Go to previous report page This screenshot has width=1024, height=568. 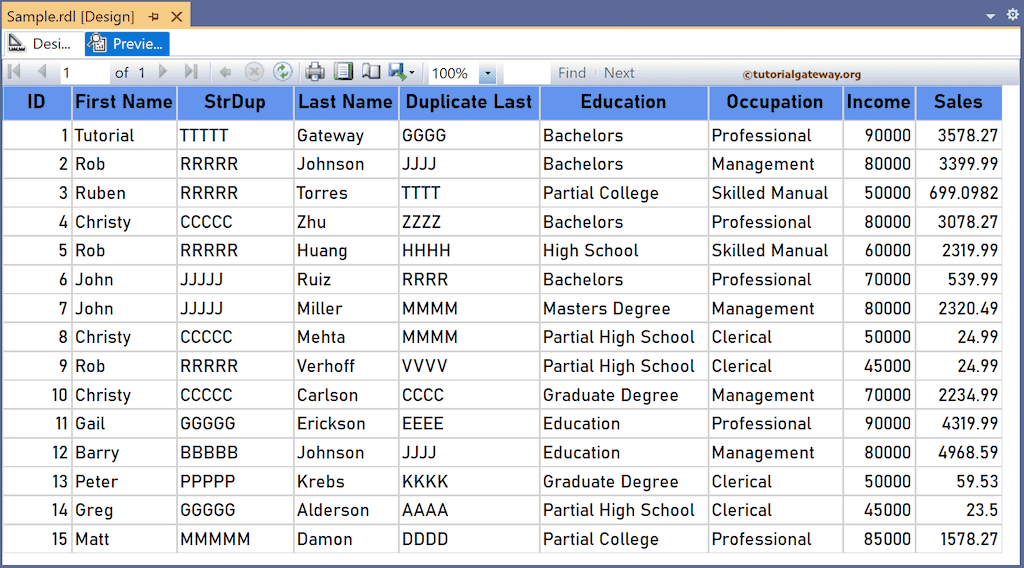pyautogui.click(x=42, y=72)
